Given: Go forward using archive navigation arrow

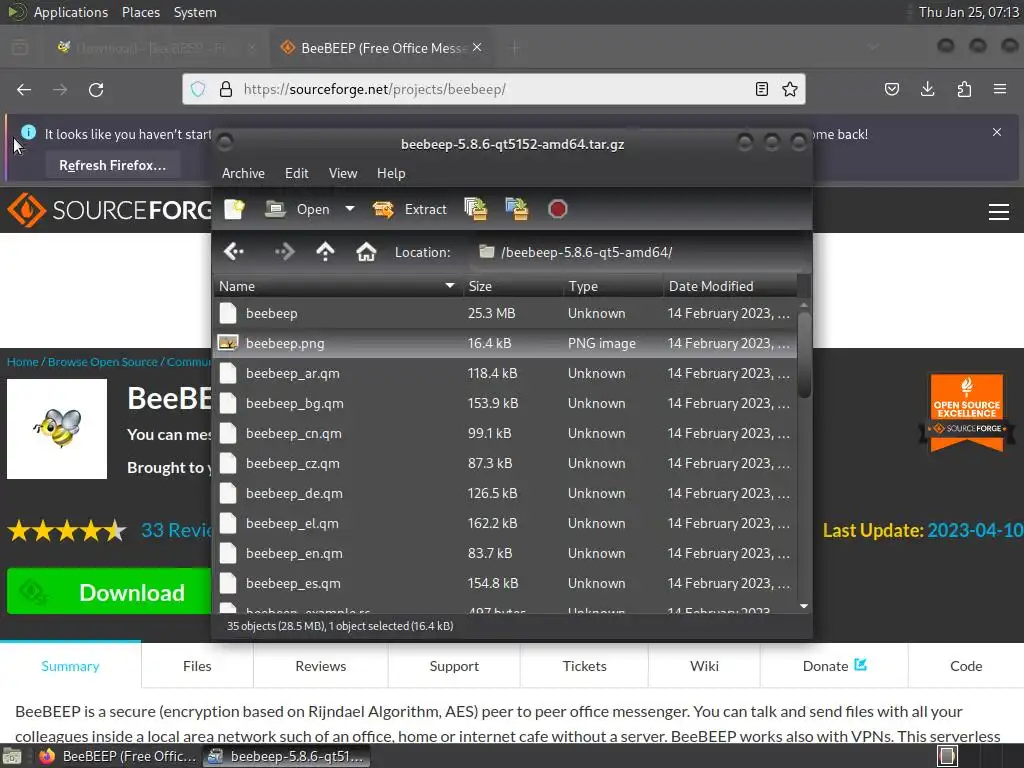Looking at the screenshot, I should [x=285, y=251].
